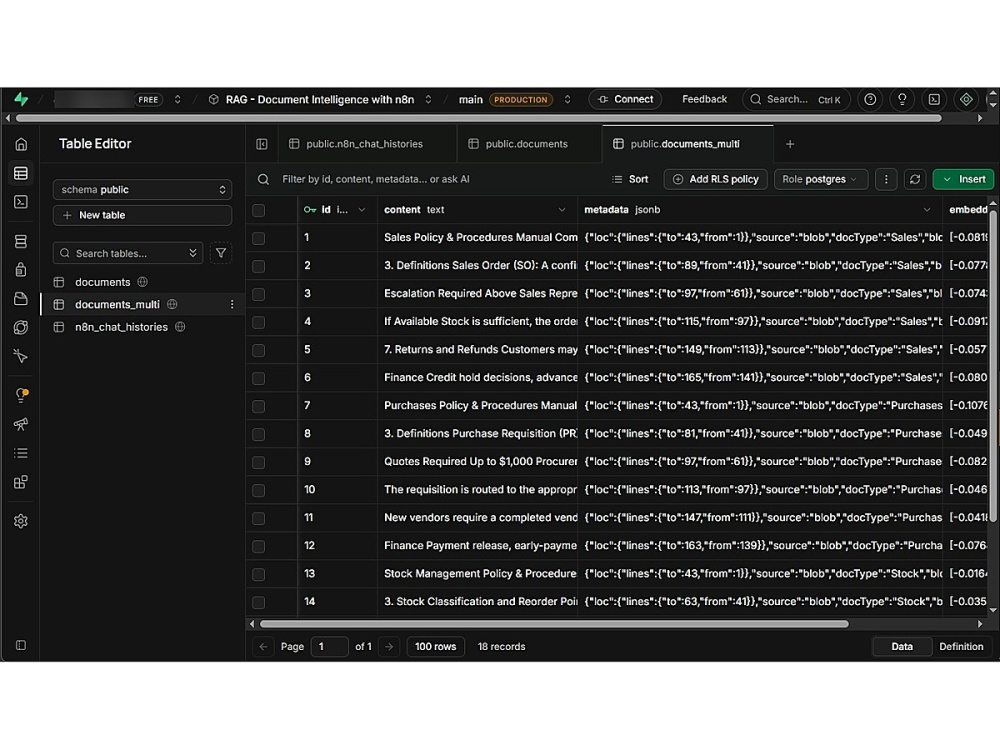Switch to Data view

(902, 647)
